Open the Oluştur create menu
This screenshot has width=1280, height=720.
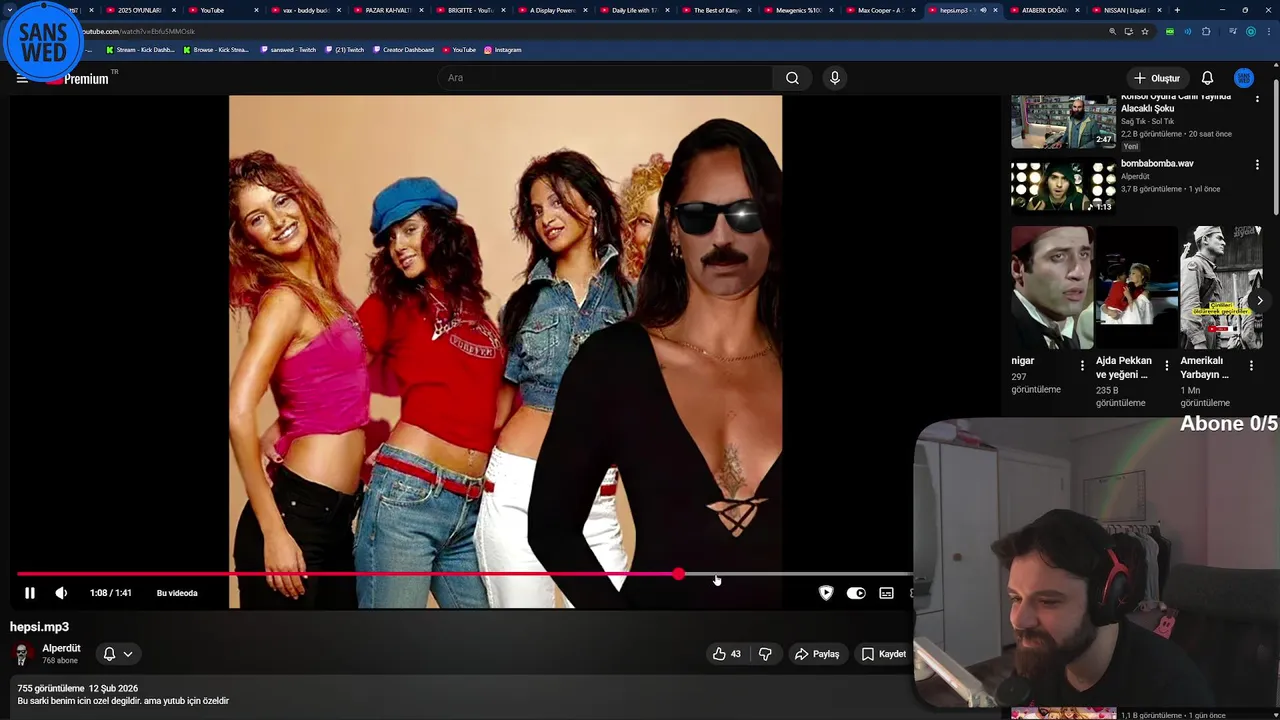pyautogui.click(x=1156, y=78)
